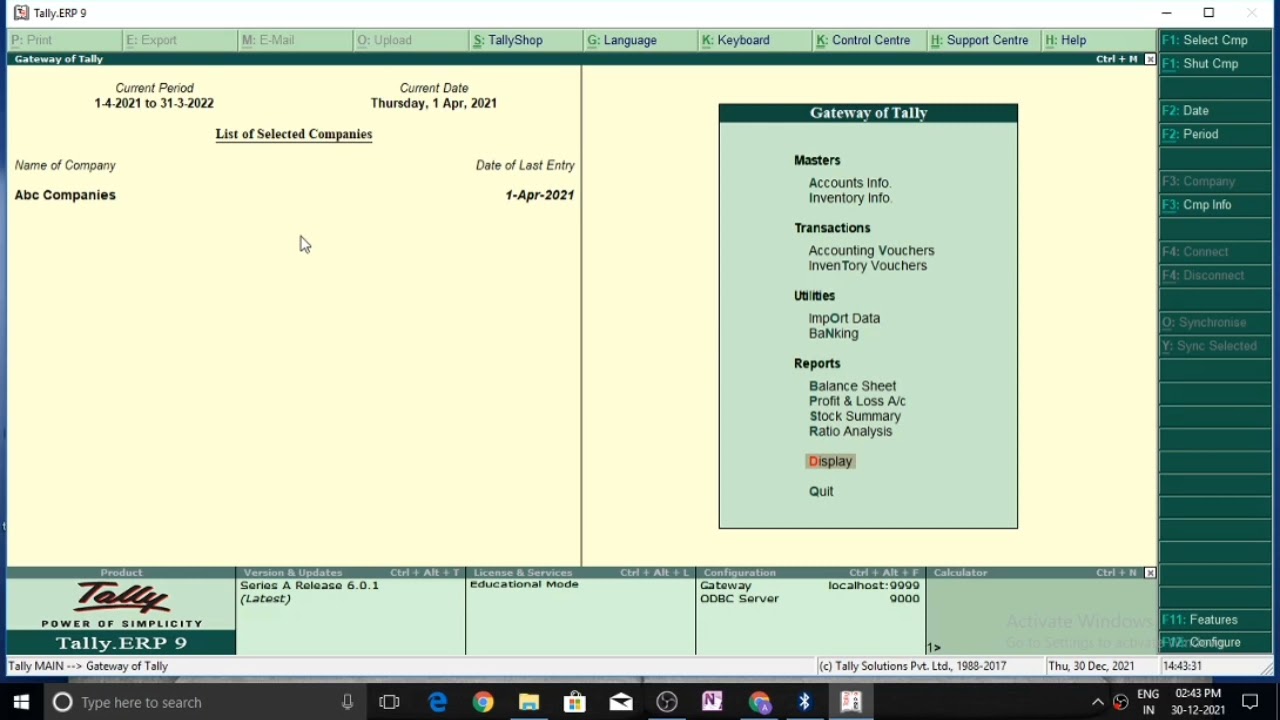
Task: Click F2: Period button
Action: [x=1215, y=134]
